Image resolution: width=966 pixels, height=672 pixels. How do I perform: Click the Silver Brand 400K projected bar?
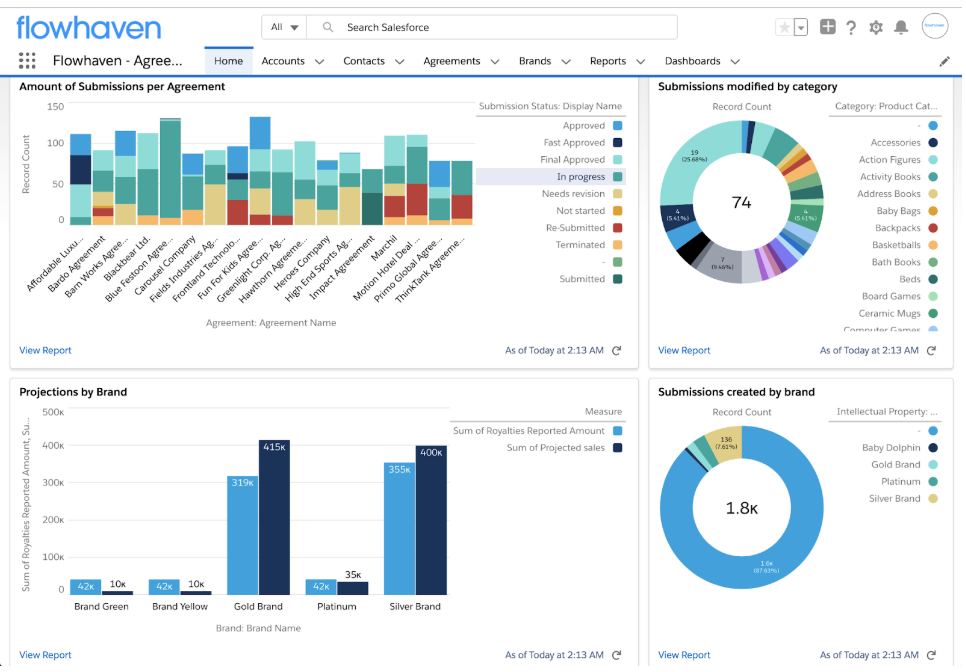pos(431,520)
